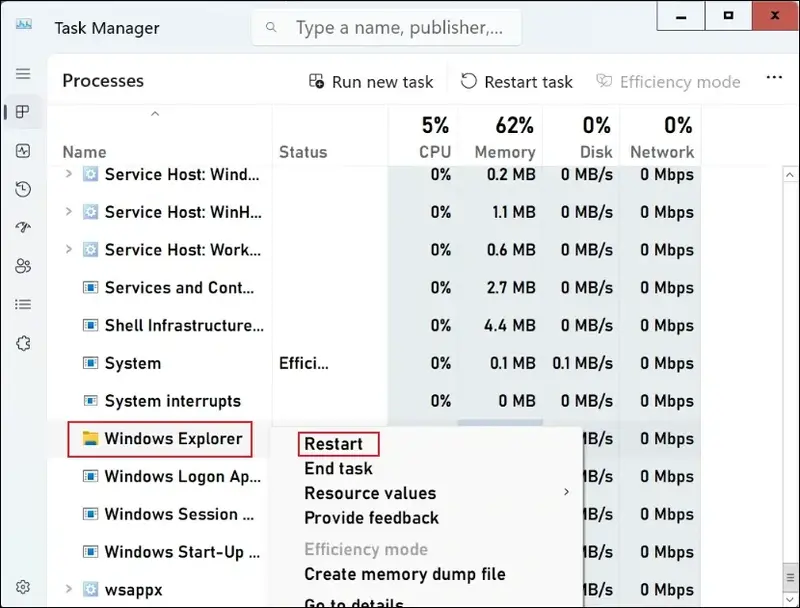The height and width of the screenshot is (608, 800).
Task: Open Task Manager settings gear
Action: [x=23, y=587]
